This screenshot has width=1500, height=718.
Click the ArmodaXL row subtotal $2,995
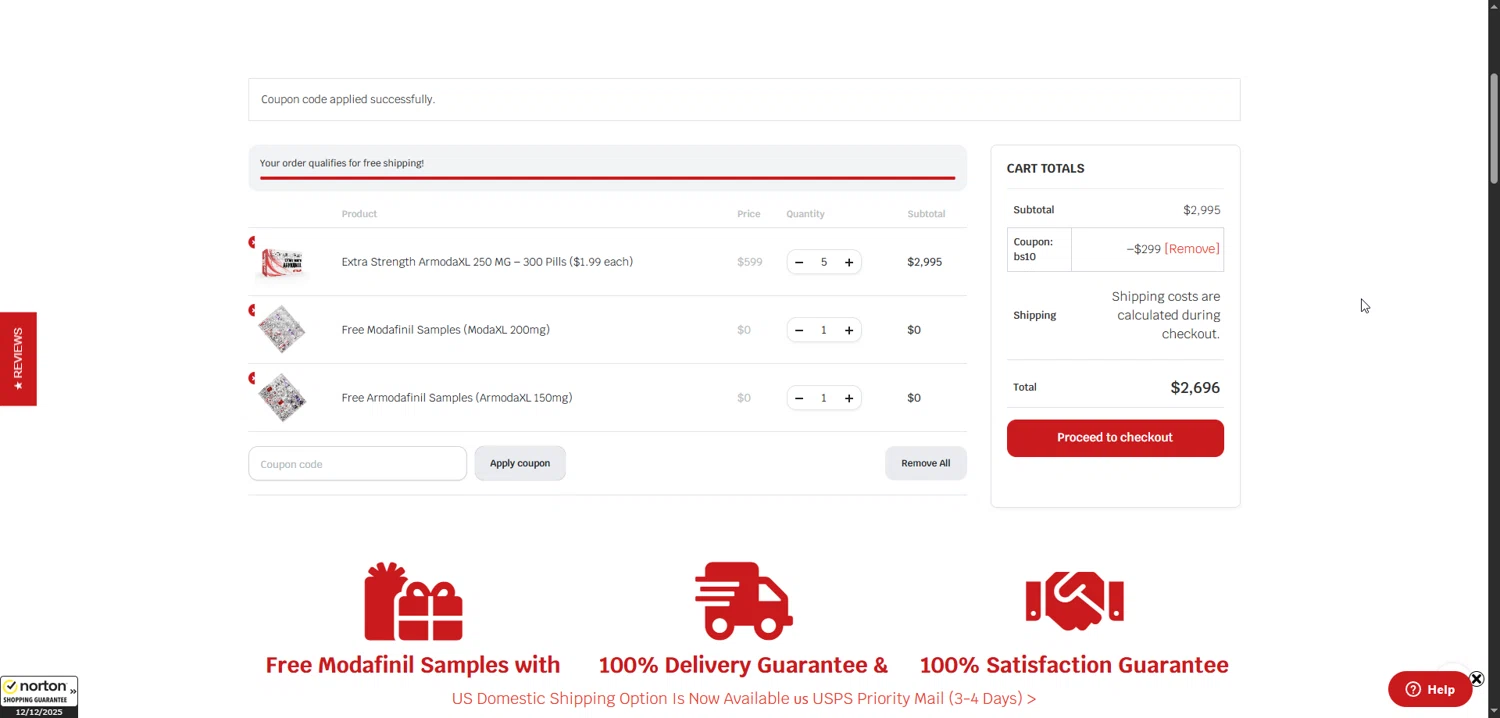tap(924, 262)
